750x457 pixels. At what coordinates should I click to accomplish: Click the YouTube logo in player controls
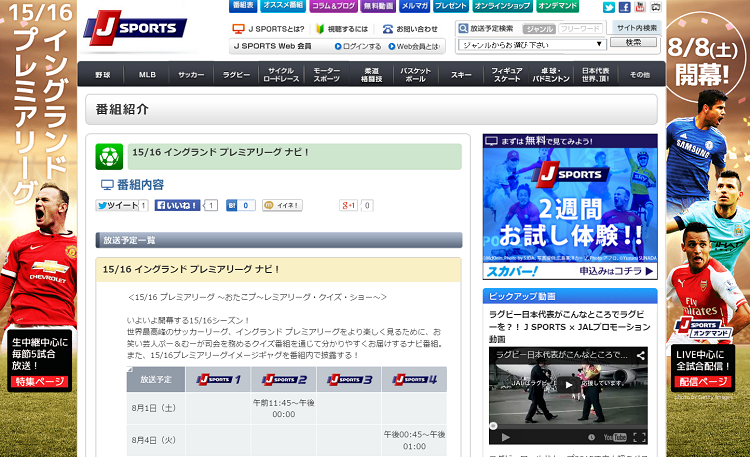tap(615, 437)
